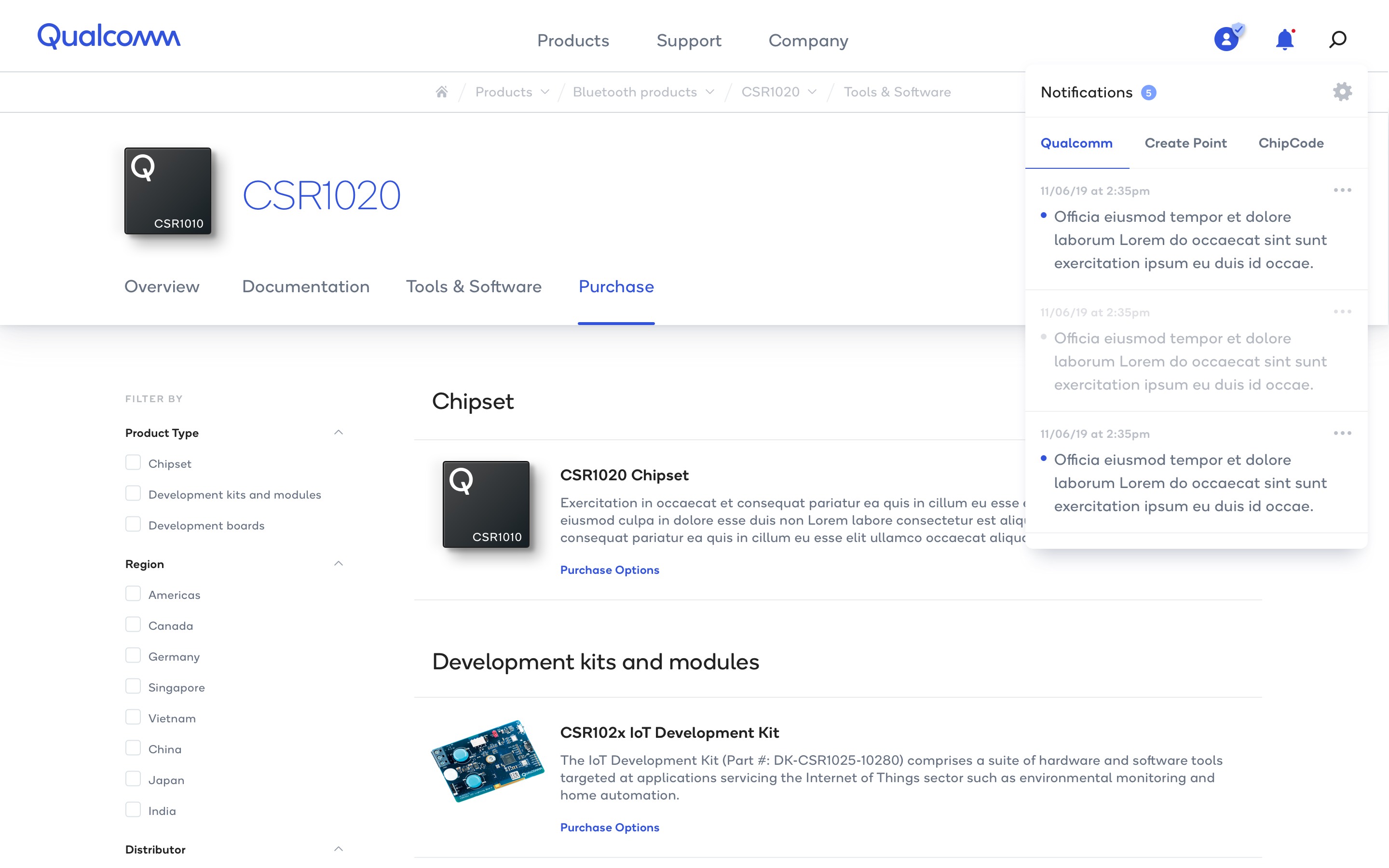Select the Purchase tab

coord(616,286)
